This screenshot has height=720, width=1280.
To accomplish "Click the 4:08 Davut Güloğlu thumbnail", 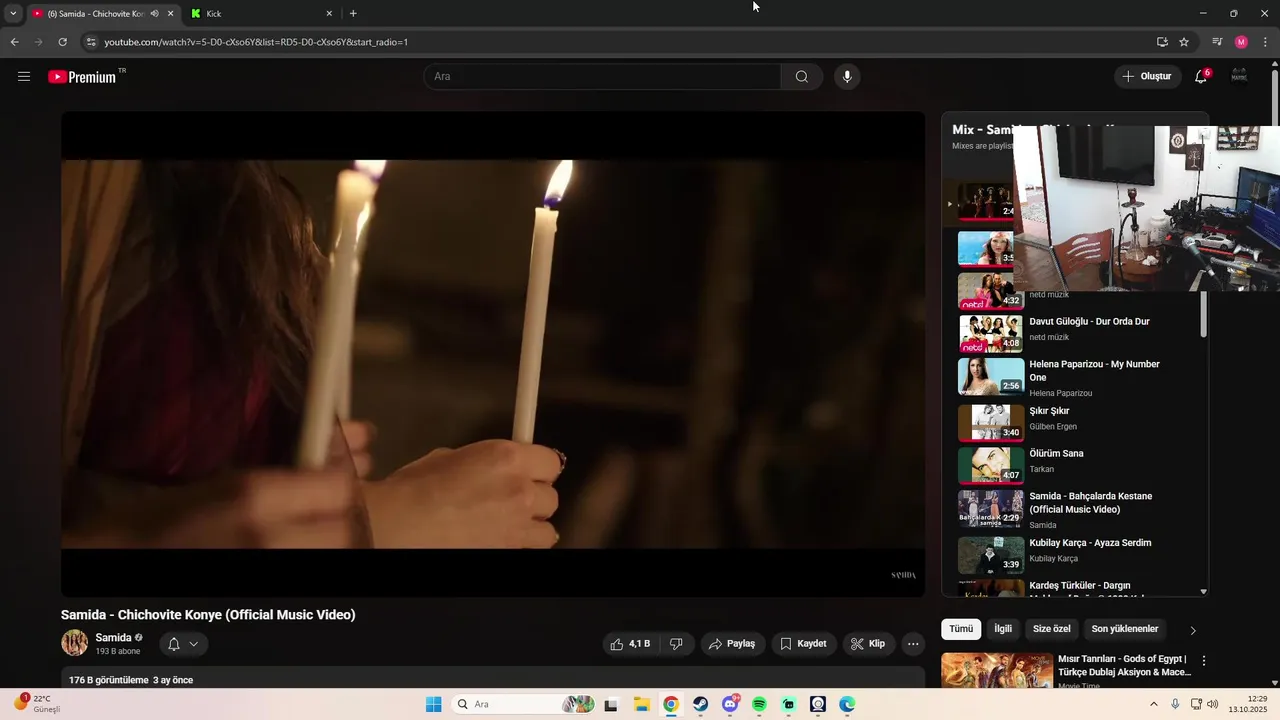I will 991,334.
